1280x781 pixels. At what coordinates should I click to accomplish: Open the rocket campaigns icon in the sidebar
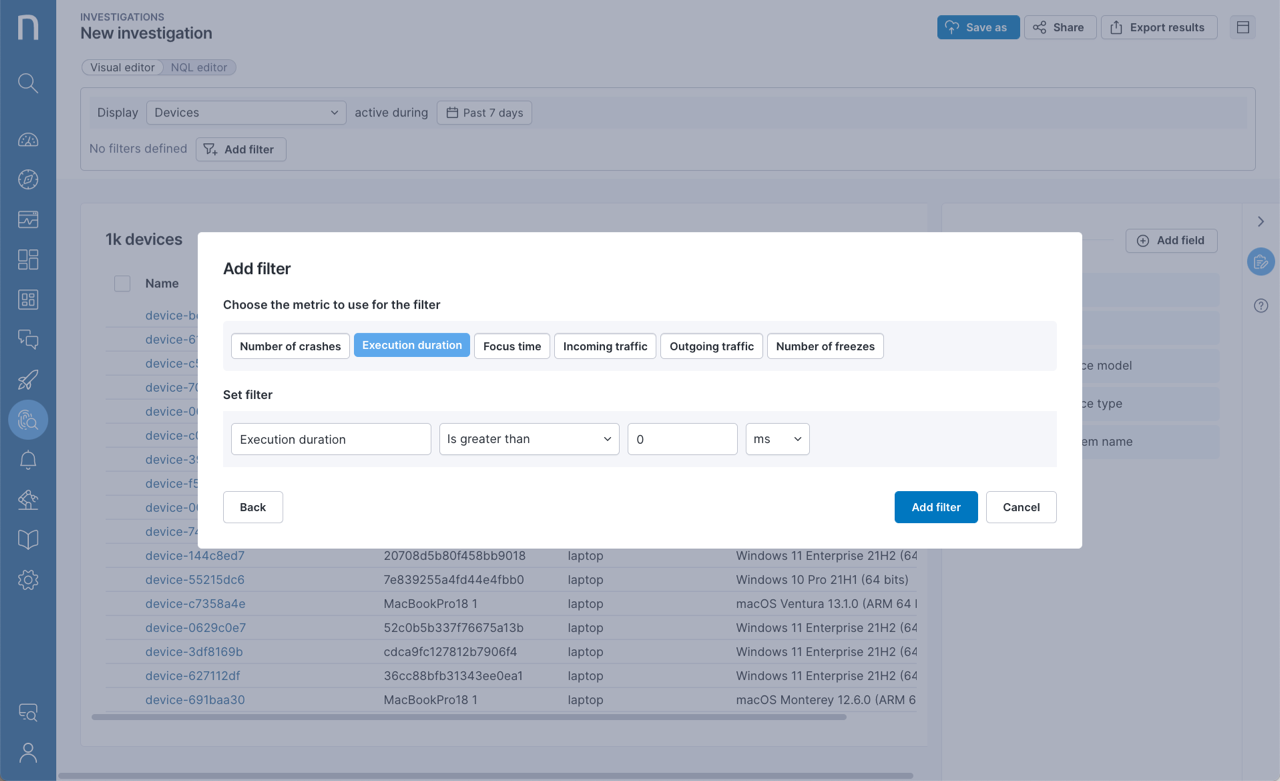click(x=28, y=379)
